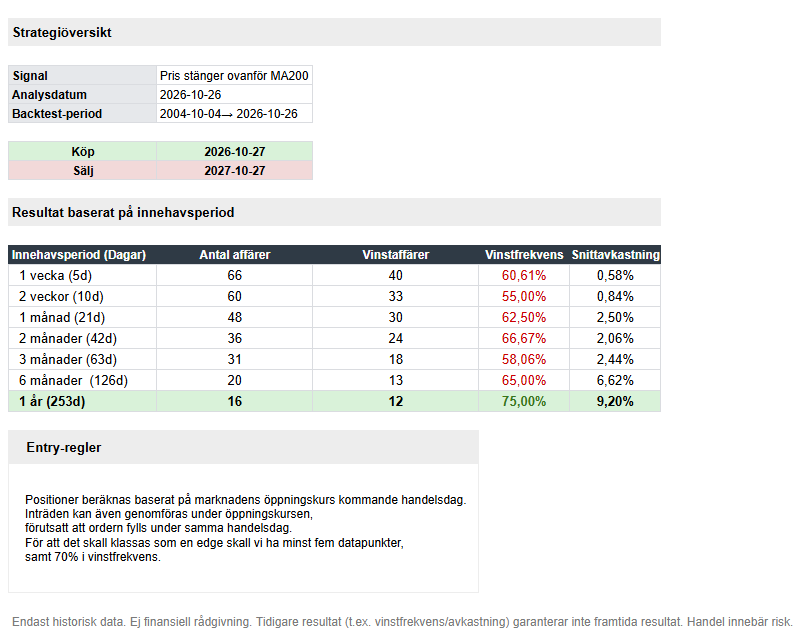Click the Entry-regler heading

pyautogui.click(x=64, y=447)
